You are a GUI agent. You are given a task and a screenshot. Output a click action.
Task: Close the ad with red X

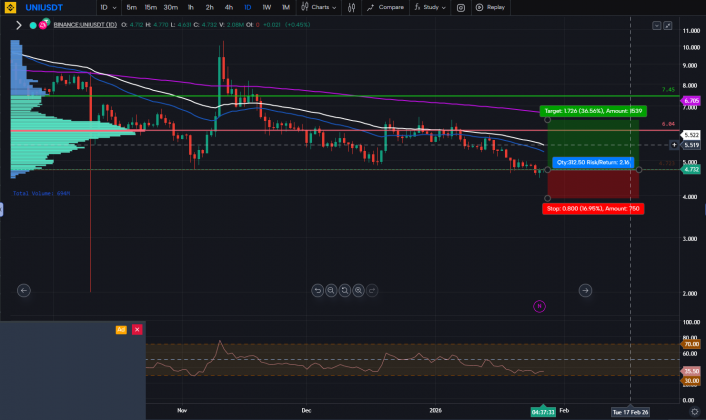point(137,329)
